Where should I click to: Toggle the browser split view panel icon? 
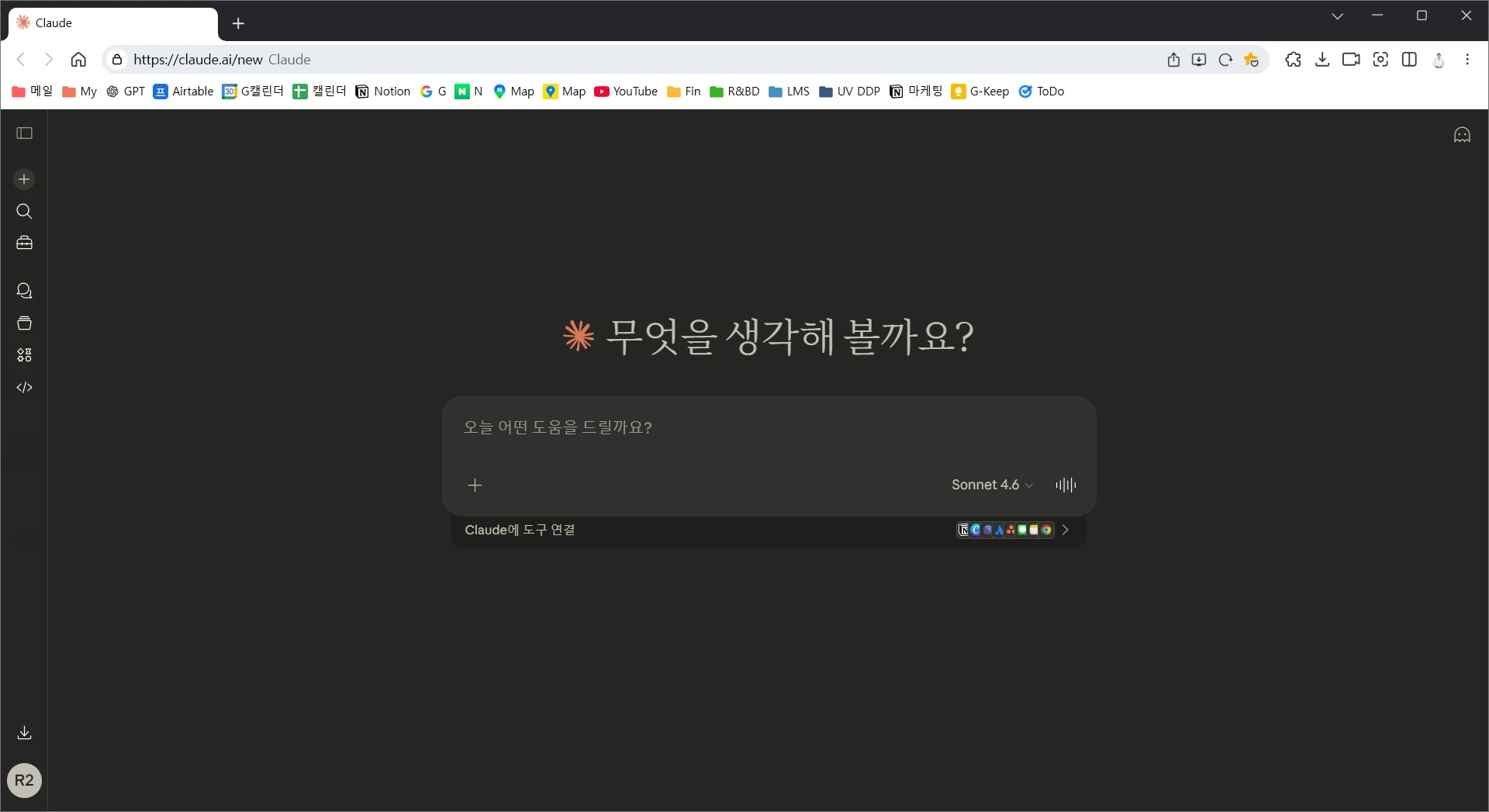tap(1410, 60)
